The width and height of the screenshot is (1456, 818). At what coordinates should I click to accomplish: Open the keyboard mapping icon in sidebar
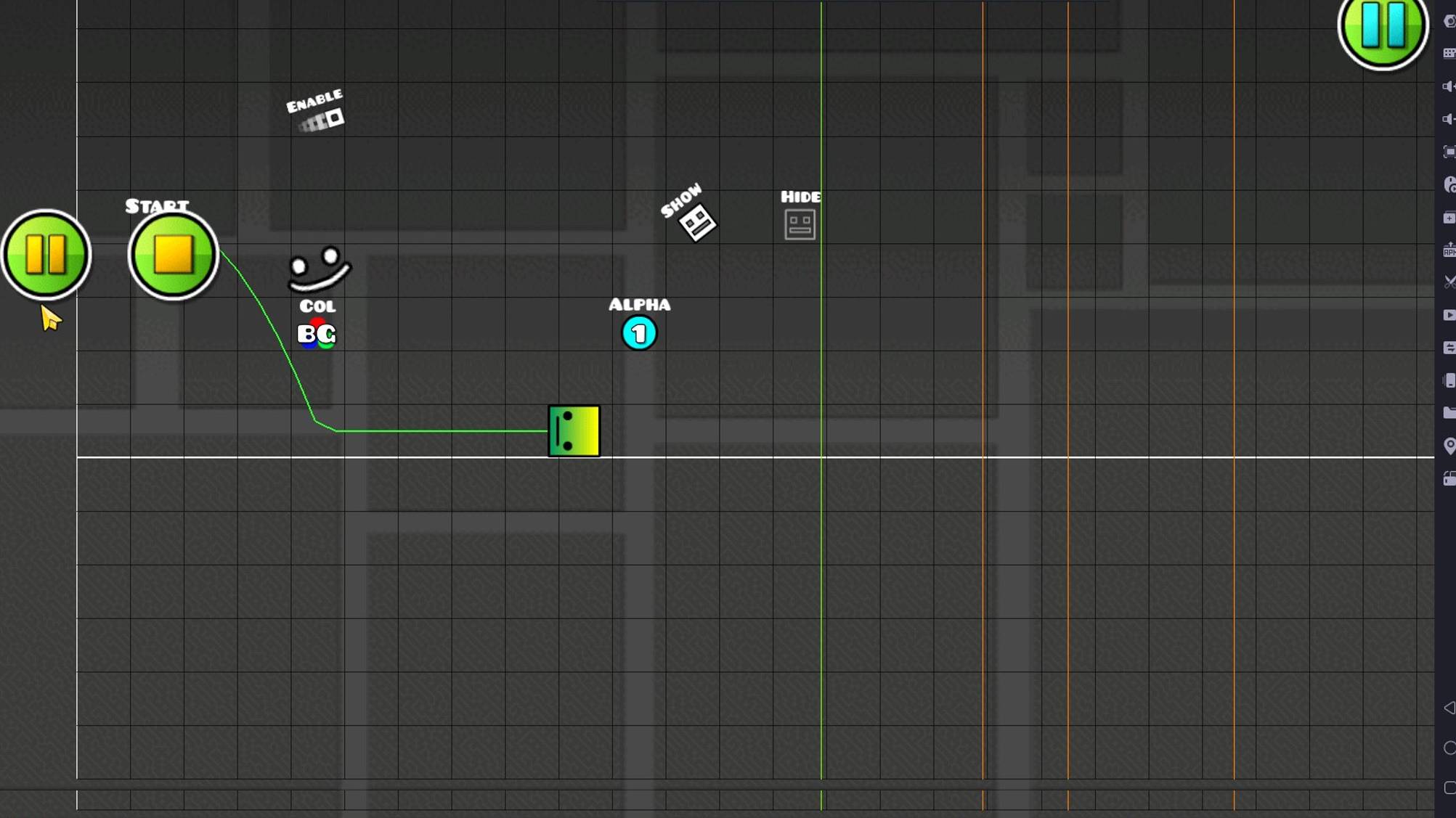point(1449,53)
